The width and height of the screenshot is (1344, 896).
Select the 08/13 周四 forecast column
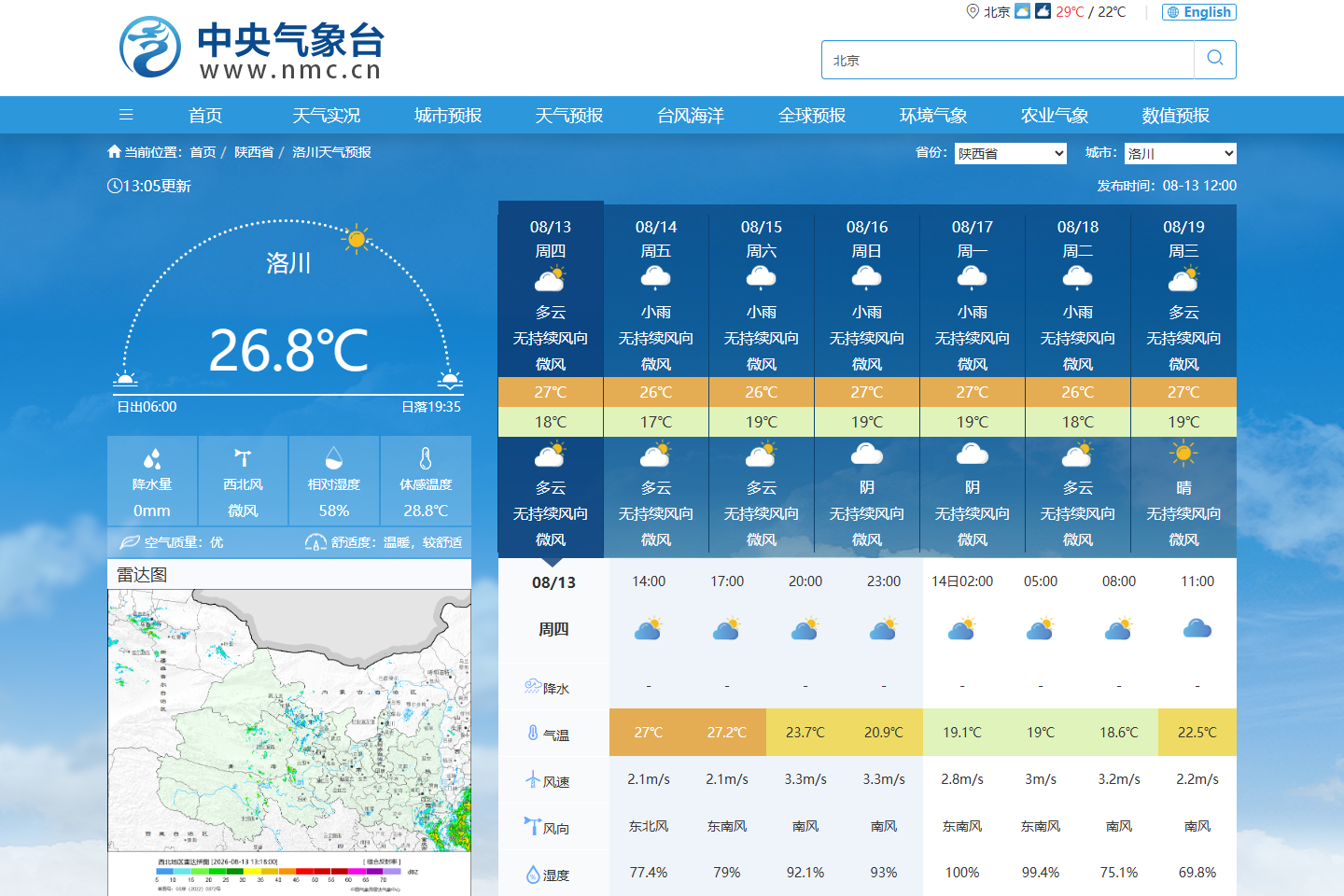(x=551, y=380)
